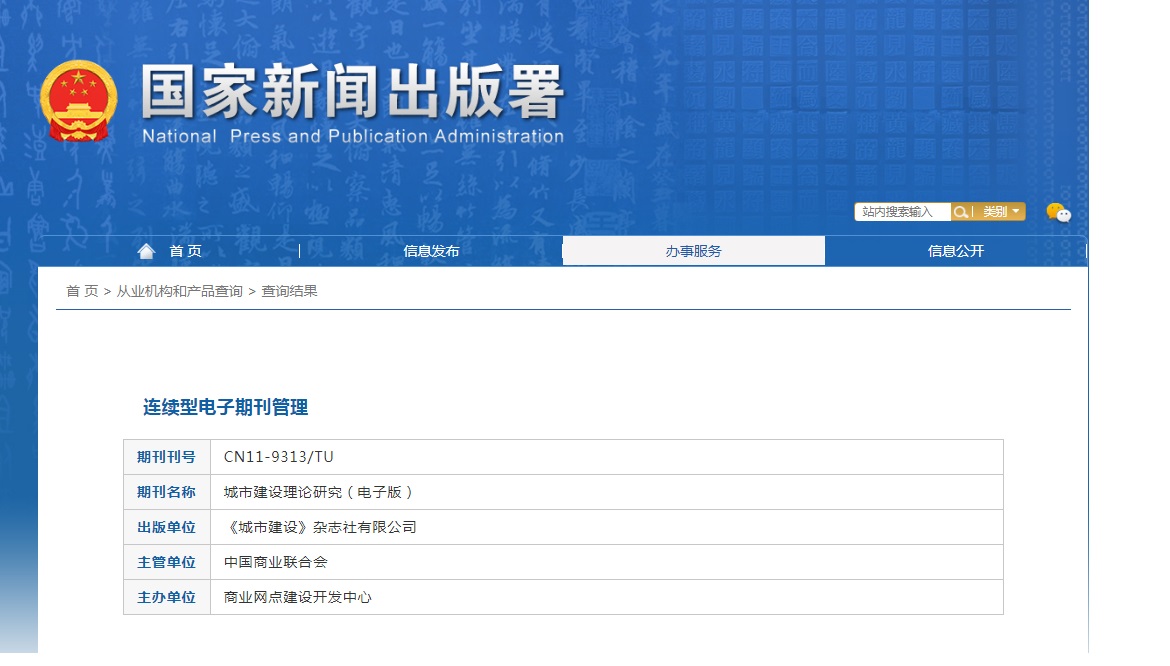Click the 站内搜索输入 search field
1170x666 pixels.
902,212
